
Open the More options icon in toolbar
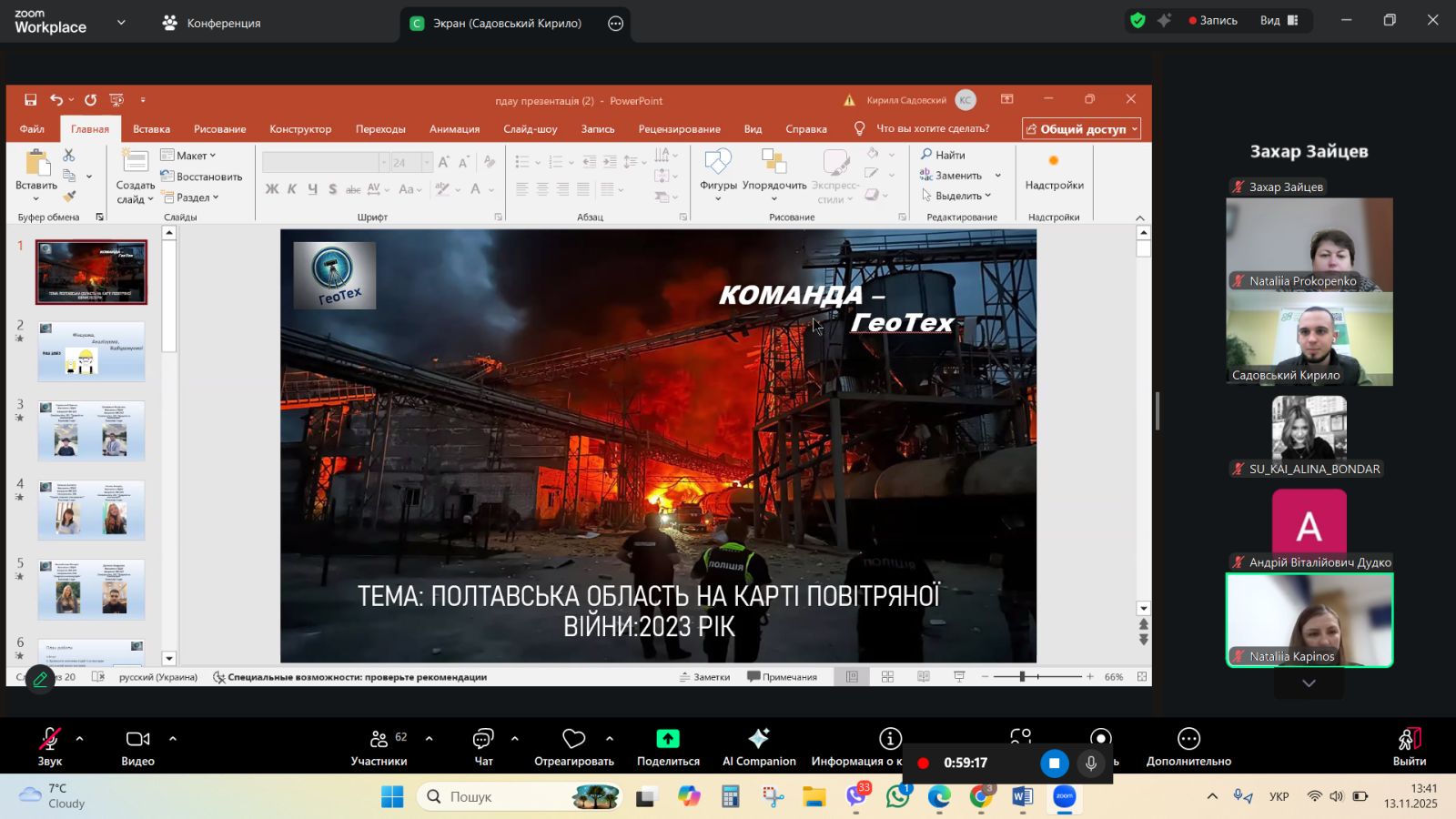(x=1188, y=739)
